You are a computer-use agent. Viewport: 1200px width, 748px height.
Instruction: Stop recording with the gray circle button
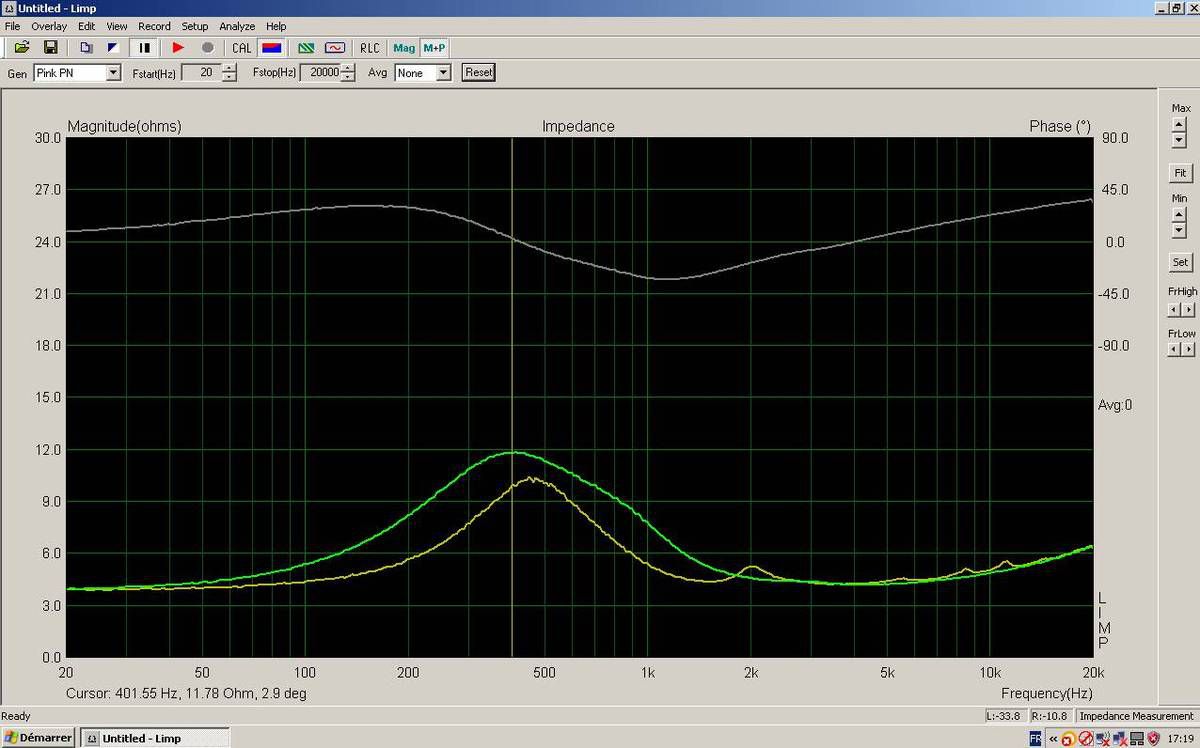(208, 47)
